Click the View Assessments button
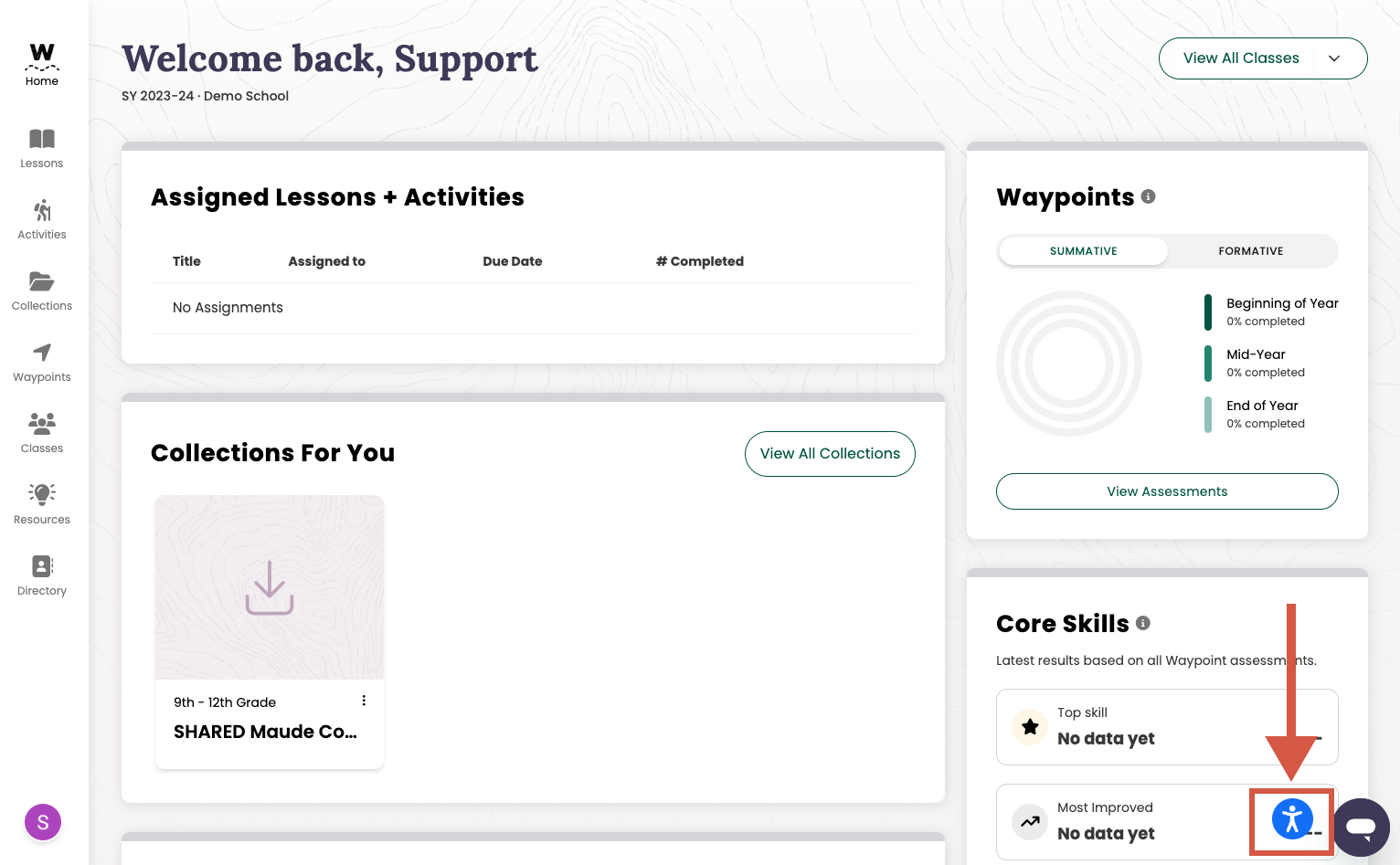Screen dimensions: 1400x865 tap(1167, 491)
